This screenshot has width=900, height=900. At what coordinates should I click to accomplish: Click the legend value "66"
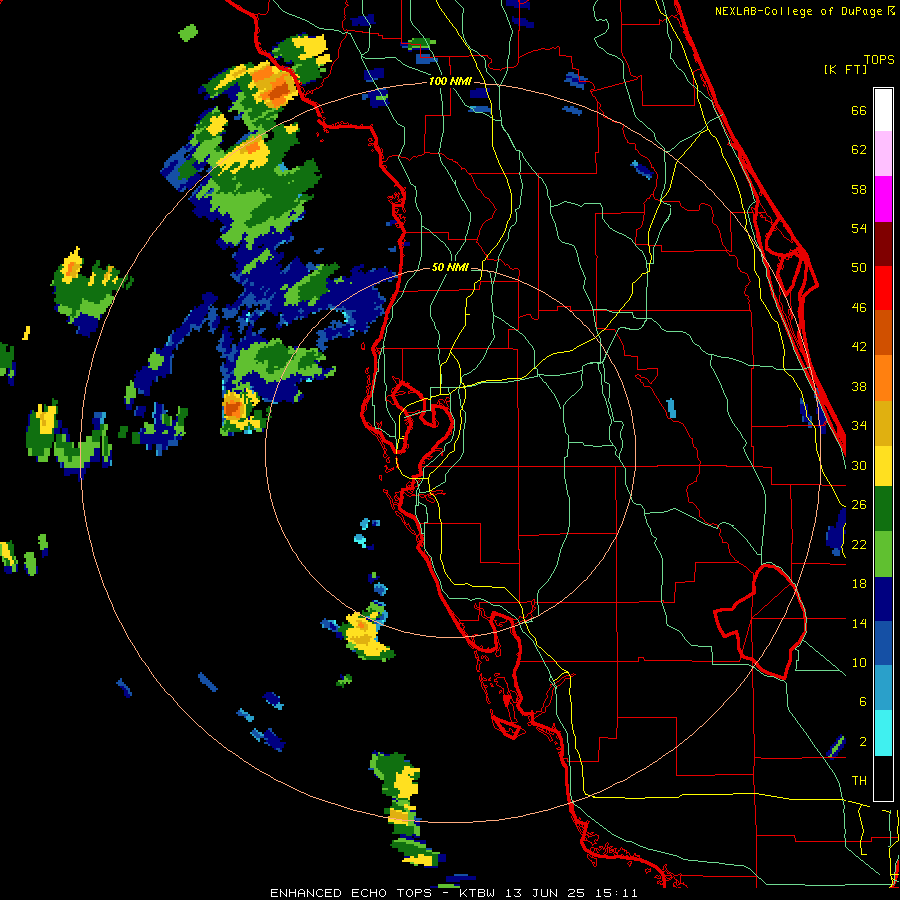(859, 111)
